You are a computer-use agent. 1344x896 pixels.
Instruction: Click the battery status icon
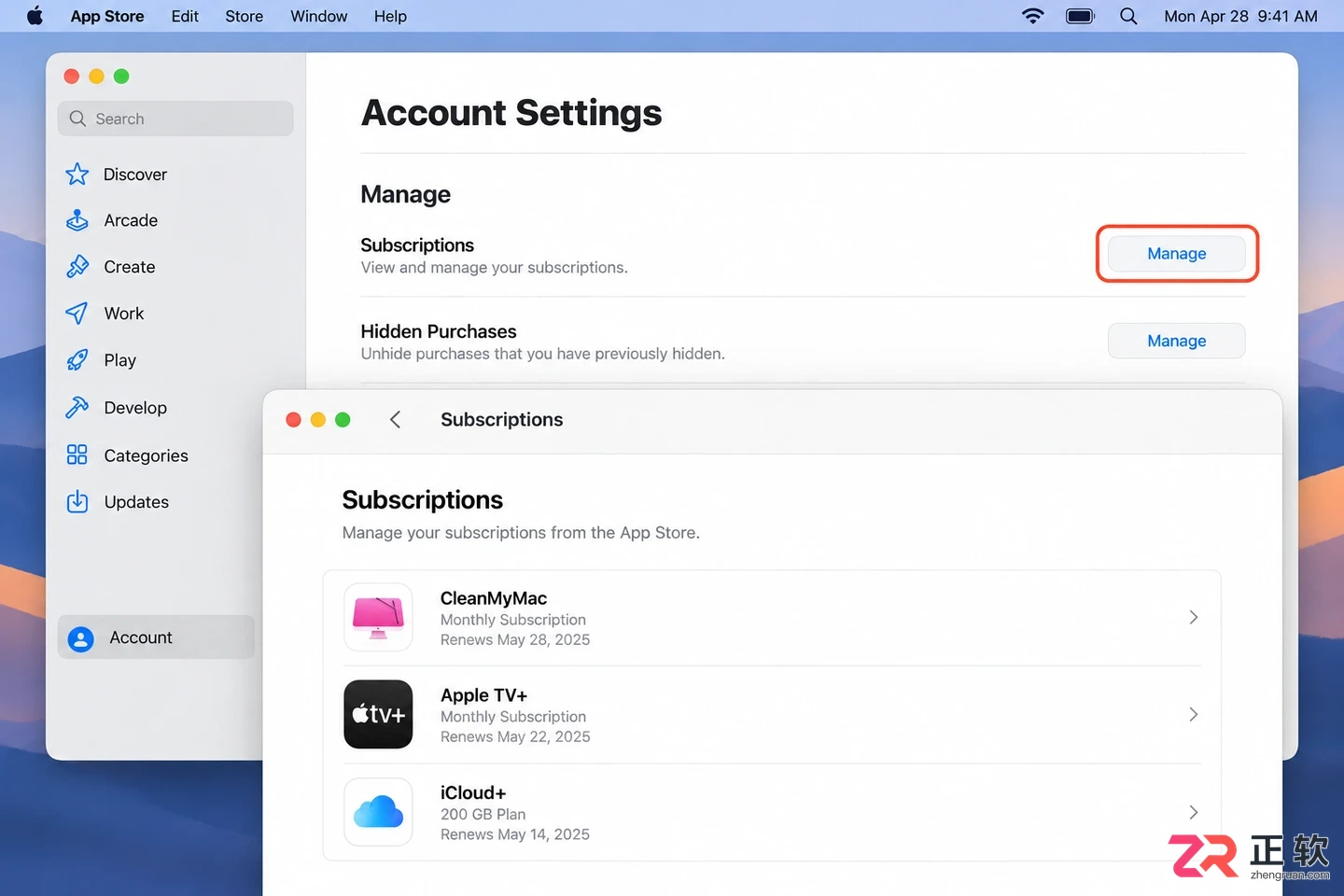pos(1080,16)
